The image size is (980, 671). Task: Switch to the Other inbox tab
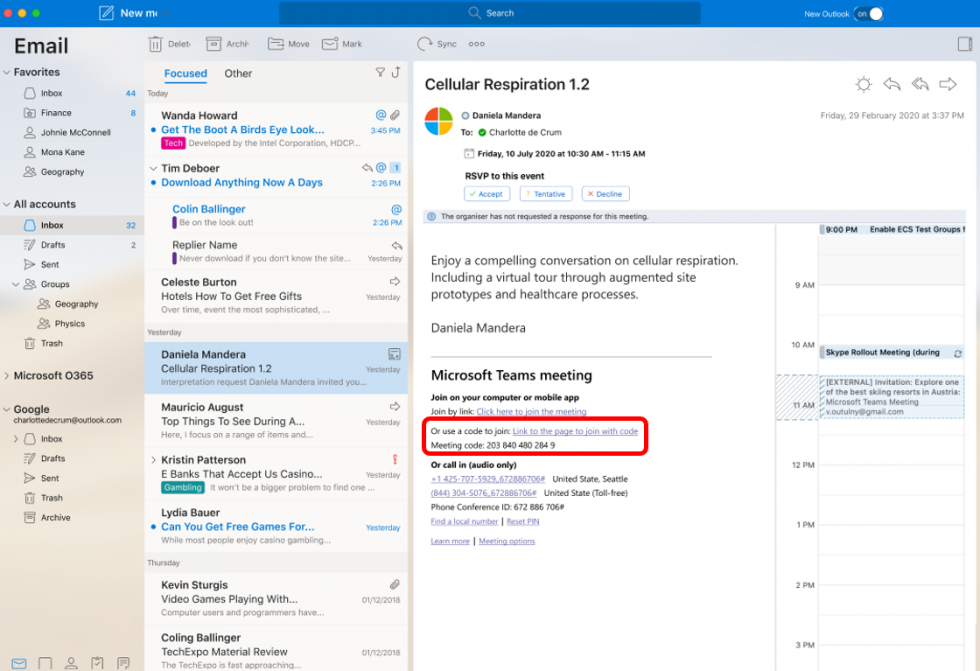point(238,72)
